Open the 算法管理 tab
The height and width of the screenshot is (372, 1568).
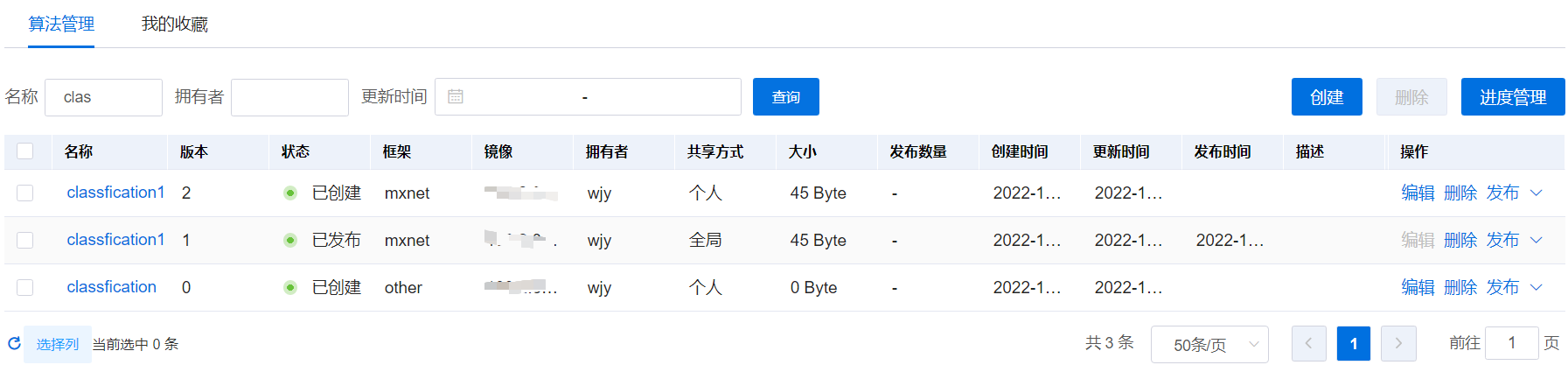[61, 25]
